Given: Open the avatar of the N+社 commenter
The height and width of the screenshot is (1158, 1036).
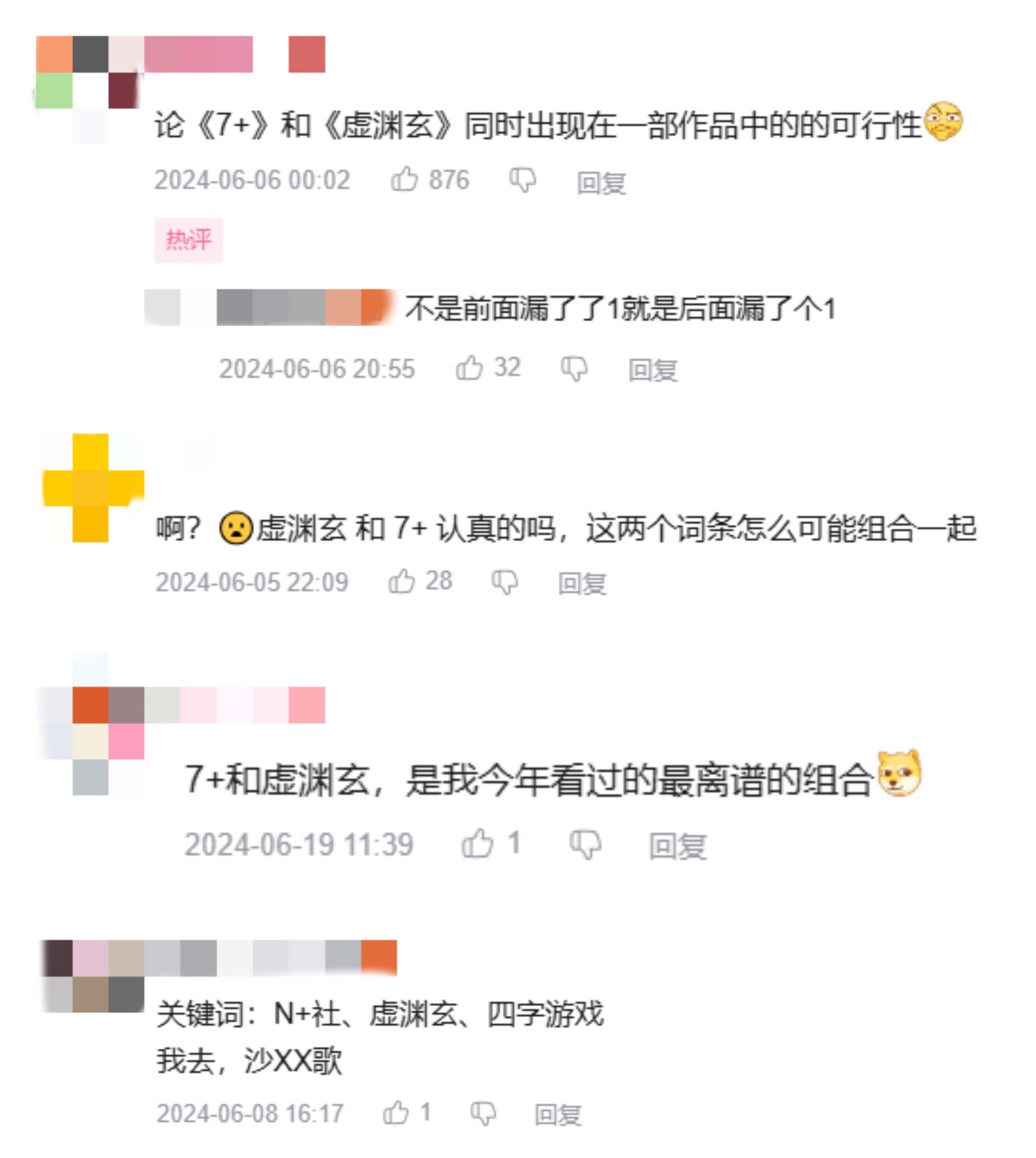Looking at the screenshot, I should coord(94,976).
